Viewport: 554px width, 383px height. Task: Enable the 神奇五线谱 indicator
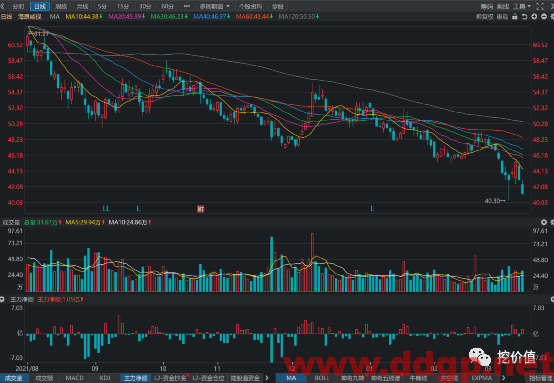[x=385, y=378]
